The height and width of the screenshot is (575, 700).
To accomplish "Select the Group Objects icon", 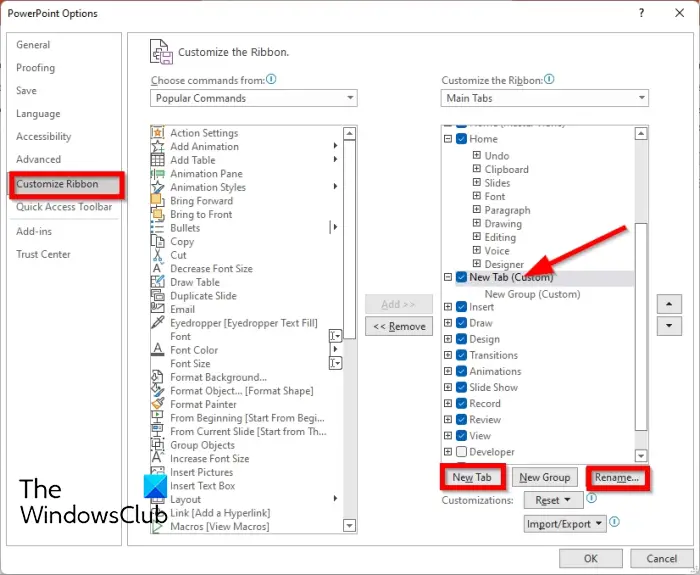I will click(157, 445).
